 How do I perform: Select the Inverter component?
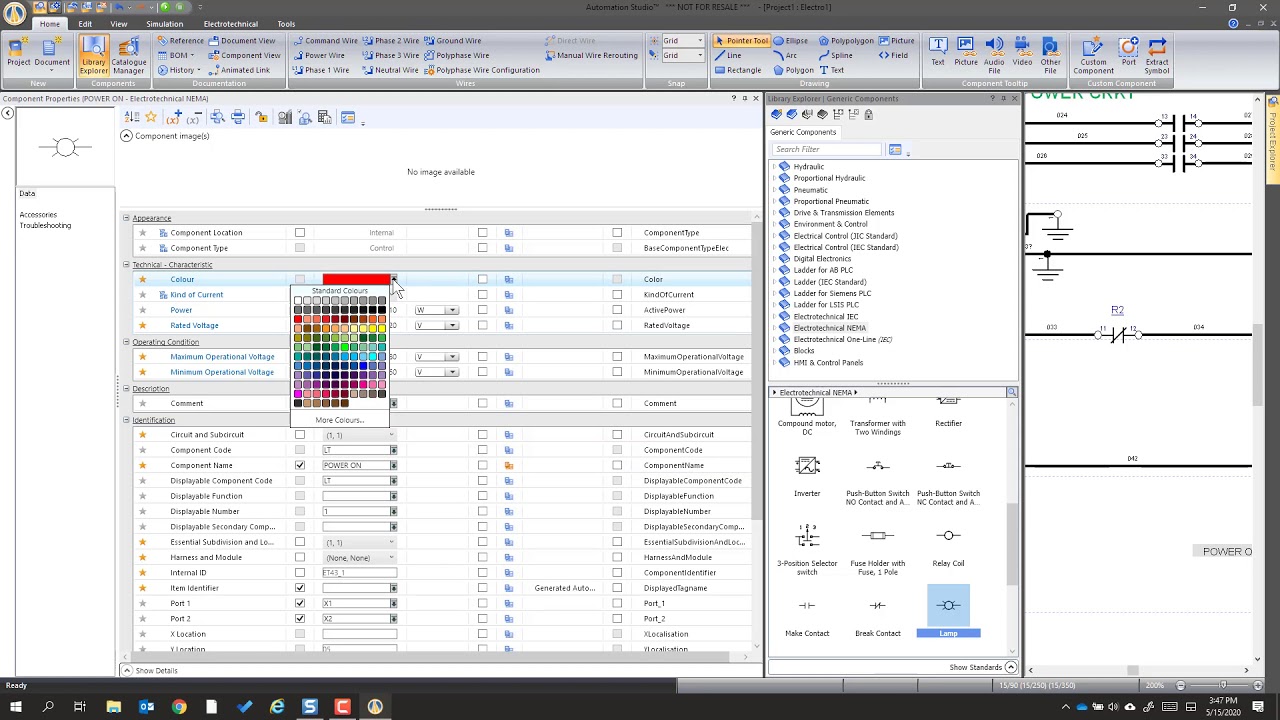point(807,476)
